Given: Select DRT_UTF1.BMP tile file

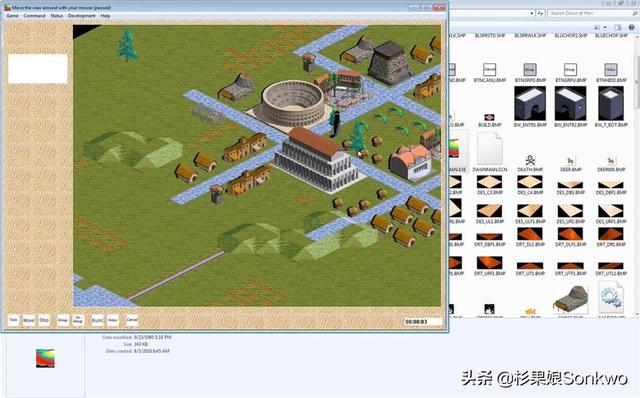Looking at the screenshot, I should (570, 269).
